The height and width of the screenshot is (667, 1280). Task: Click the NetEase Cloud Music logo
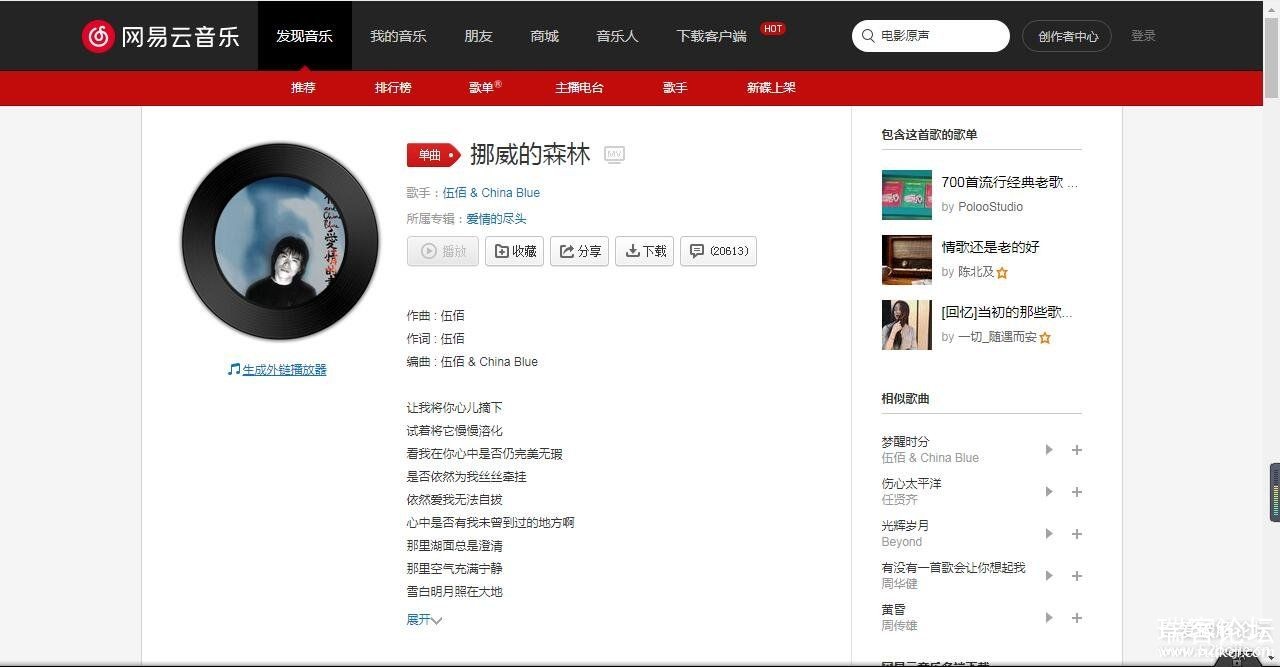(160, 36)
